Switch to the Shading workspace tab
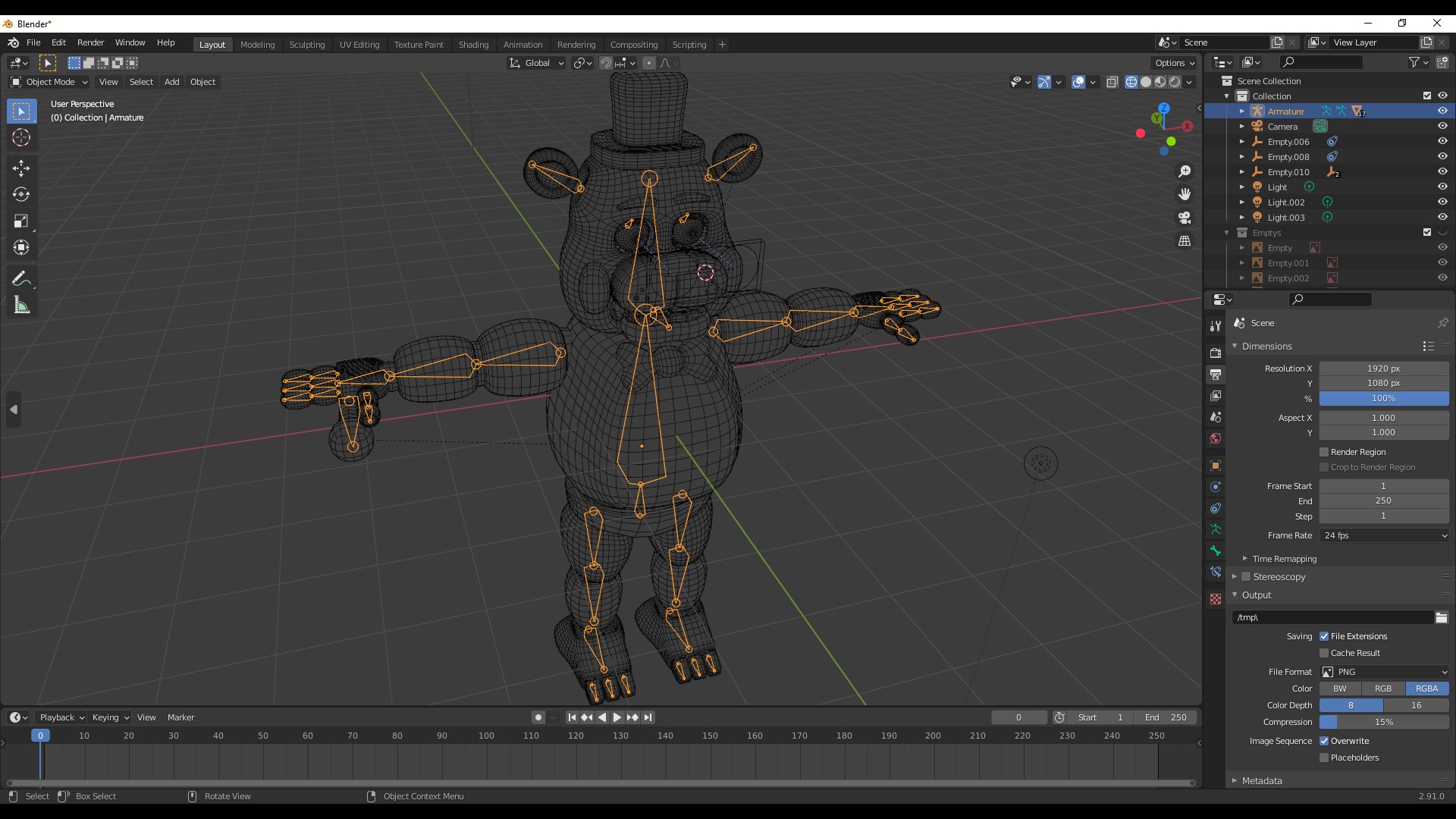Screen dimensions: 1456x819 tap(473, 45)
